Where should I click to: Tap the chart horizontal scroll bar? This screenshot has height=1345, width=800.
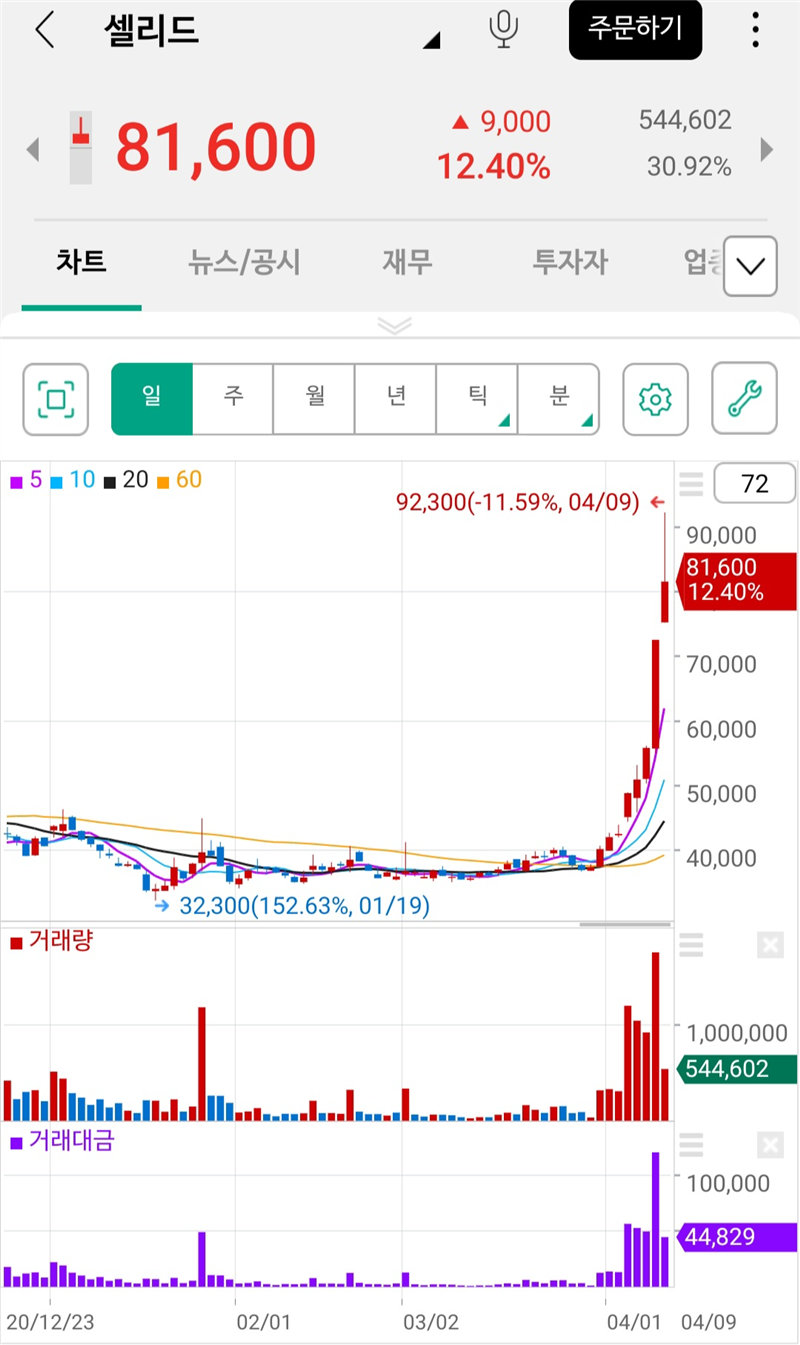(x=626, y=924)
